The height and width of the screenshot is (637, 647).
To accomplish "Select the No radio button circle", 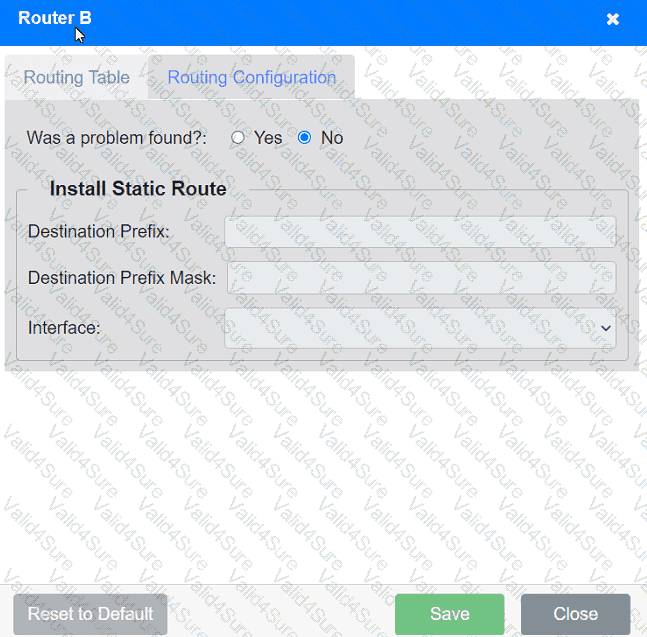I will tap(305, 138).
